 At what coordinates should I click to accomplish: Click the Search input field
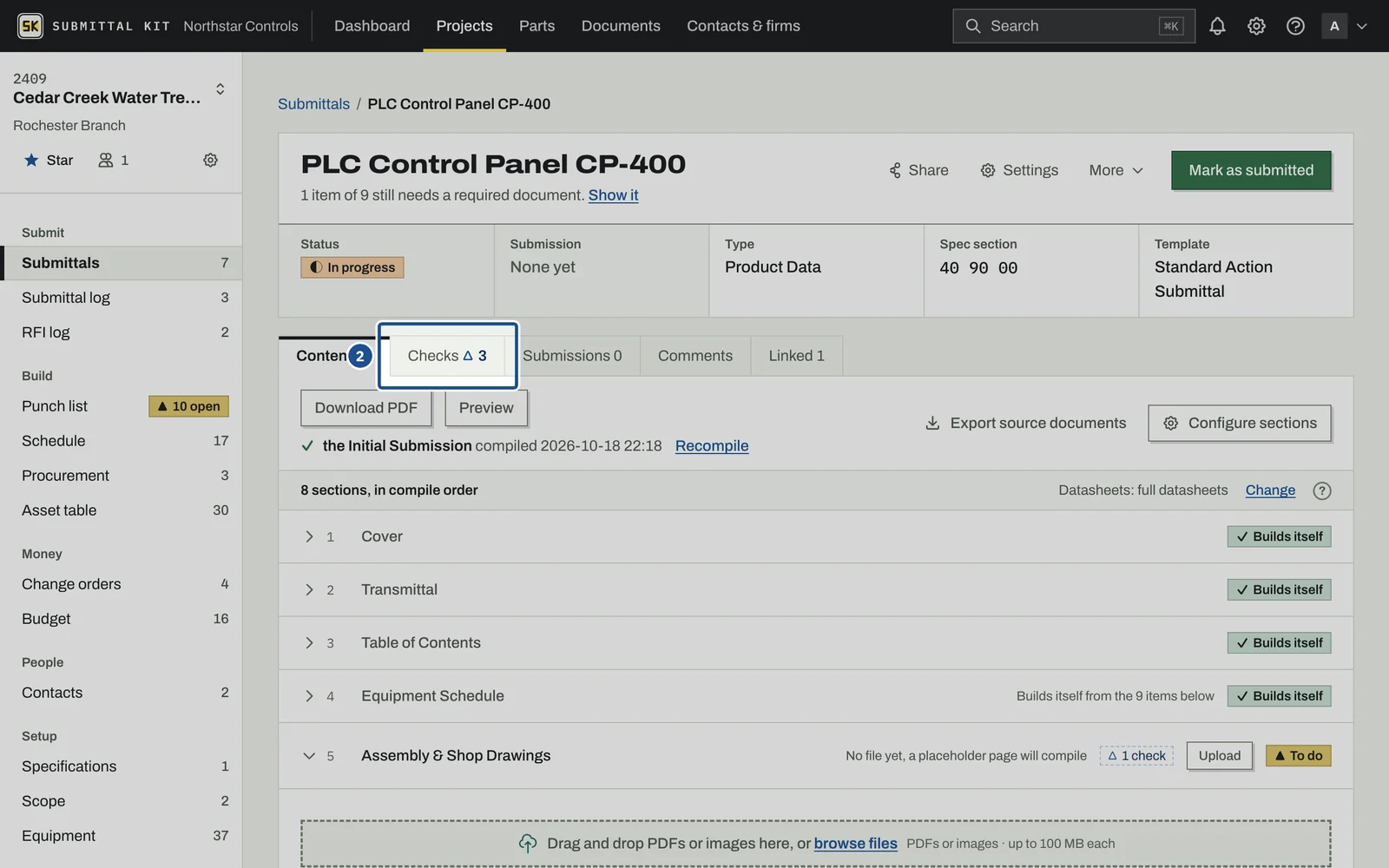pyautogui.click(x=1073, y=26)
